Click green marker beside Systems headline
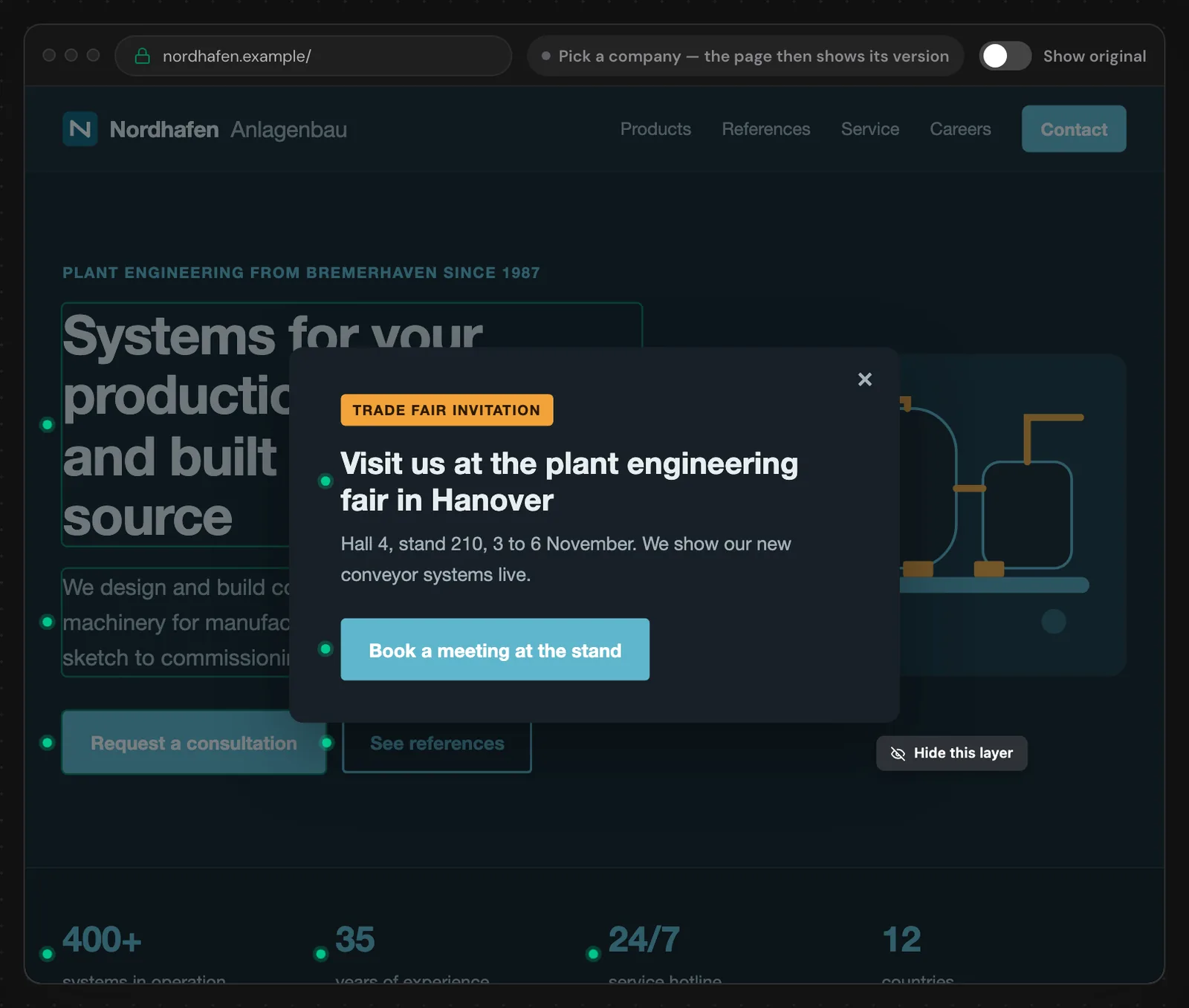The height and width of the screenshot is (1008, 1189). pos(48,425)
